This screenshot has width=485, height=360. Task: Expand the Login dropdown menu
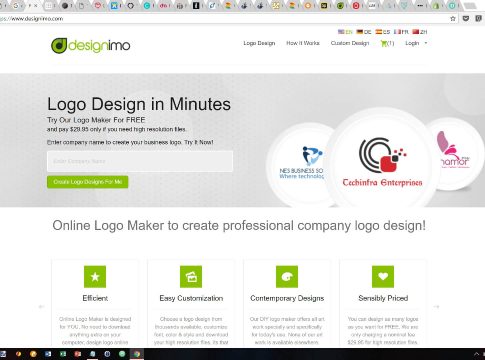(416, 43)
